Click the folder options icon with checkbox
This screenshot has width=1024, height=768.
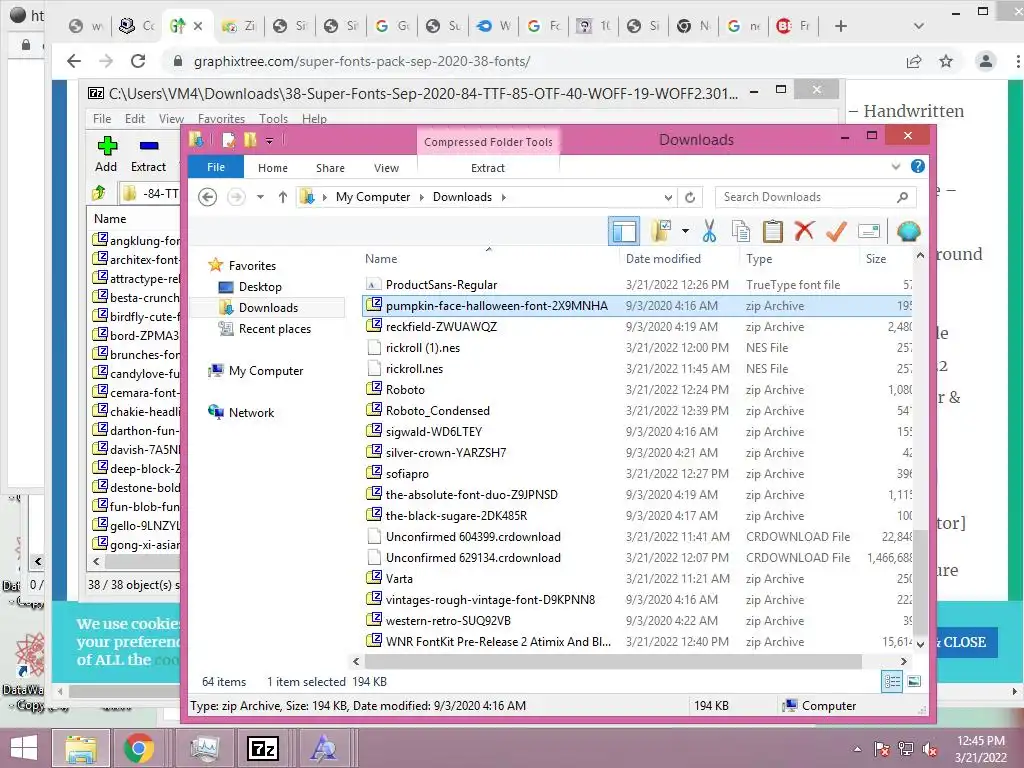[x=661, y=231]
